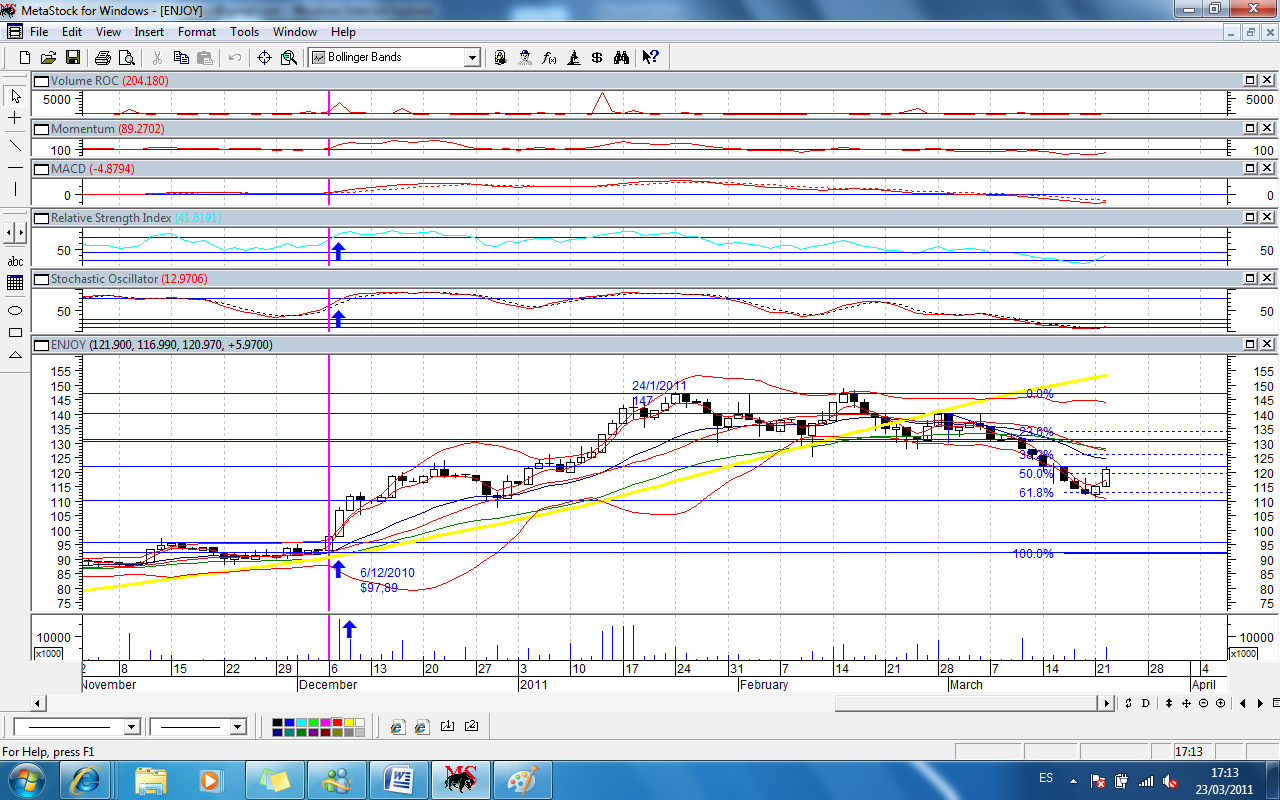Click the palette left-right scroll arrows
The width and height of the screenshot is (1280, 800).
pyautogui.click(x=15, y=232)
